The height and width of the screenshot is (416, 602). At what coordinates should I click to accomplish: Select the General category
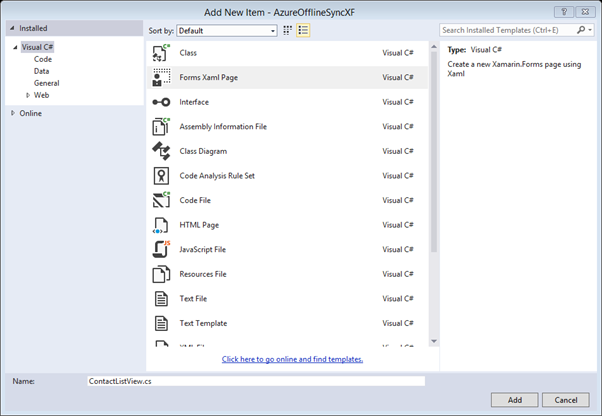point(46,83)
